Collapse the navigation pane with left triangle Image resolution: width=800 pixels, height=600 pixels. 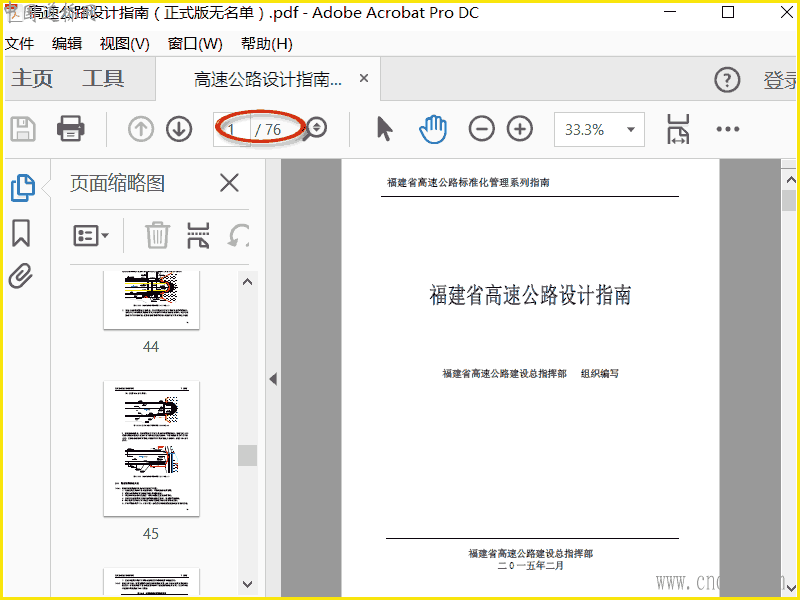(273, 379)
